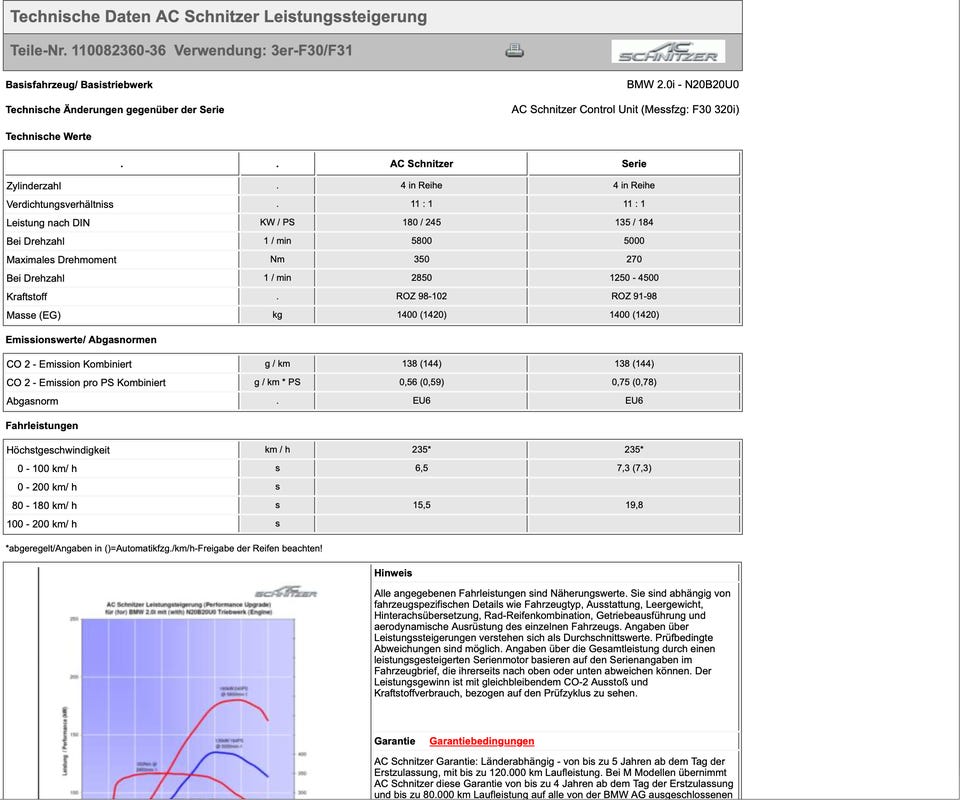Click the AC Schnitzer column header
This screenshot has width=960, height=800.
(421, 163)
